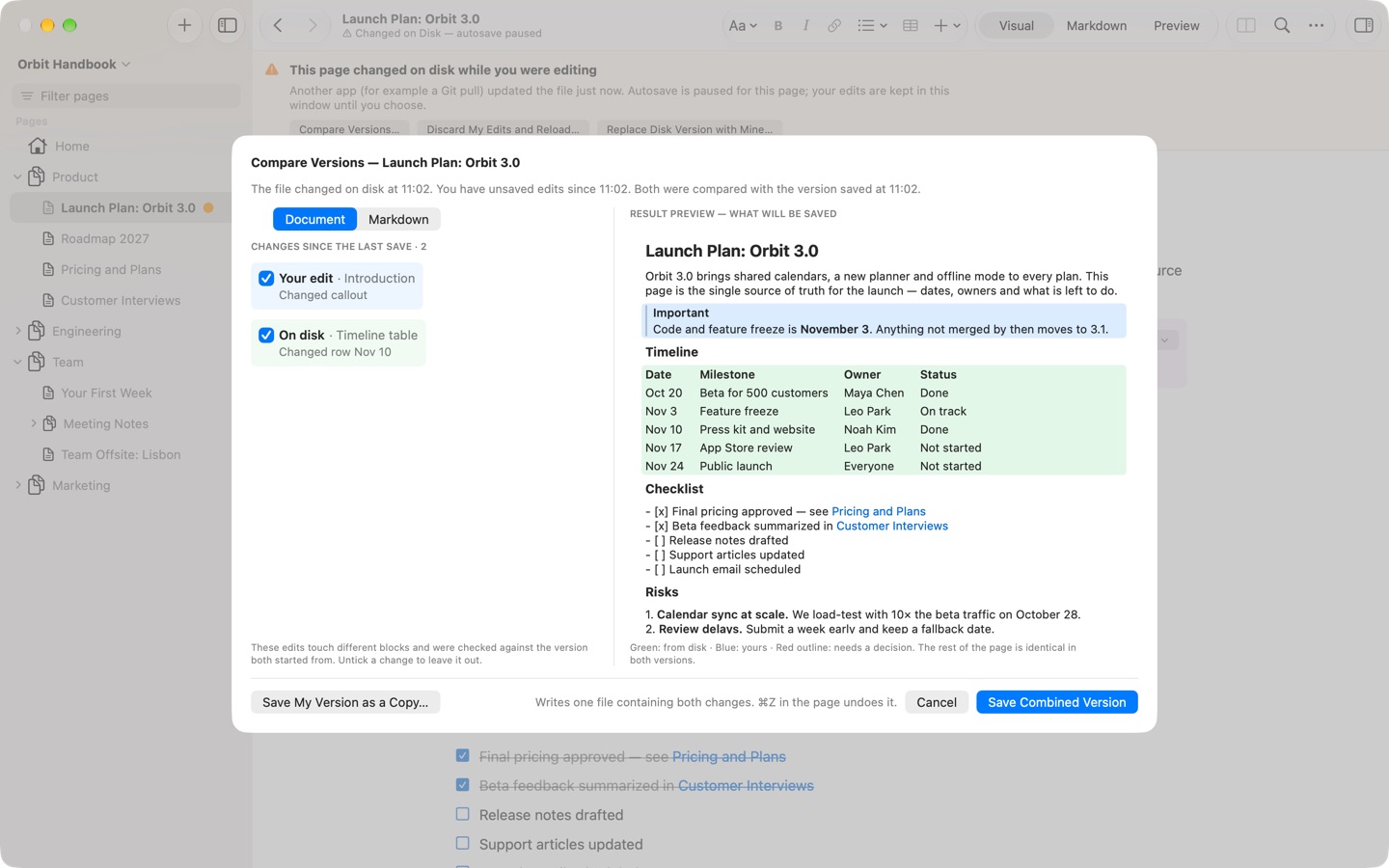Insert a table using the table icon
Image resolution: width=1389 pixels, height=868 pixels.
[910, 26]
